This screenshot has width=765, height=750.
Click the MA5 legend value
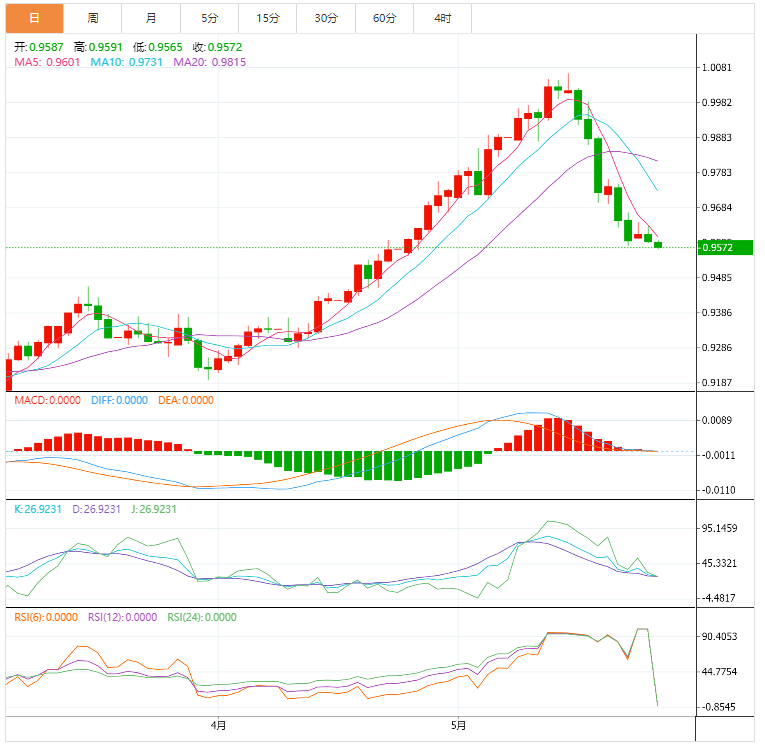[x=47, y=62]
